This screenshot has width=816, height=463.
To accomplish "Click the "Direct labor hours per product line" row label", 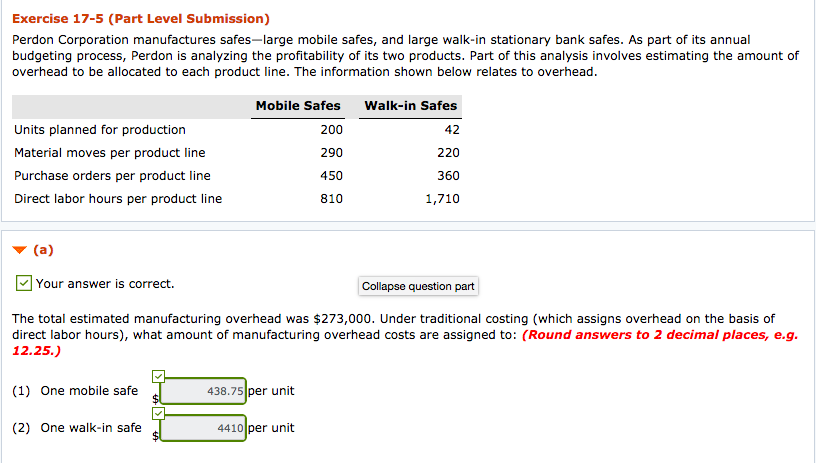I will coord(118,199).
